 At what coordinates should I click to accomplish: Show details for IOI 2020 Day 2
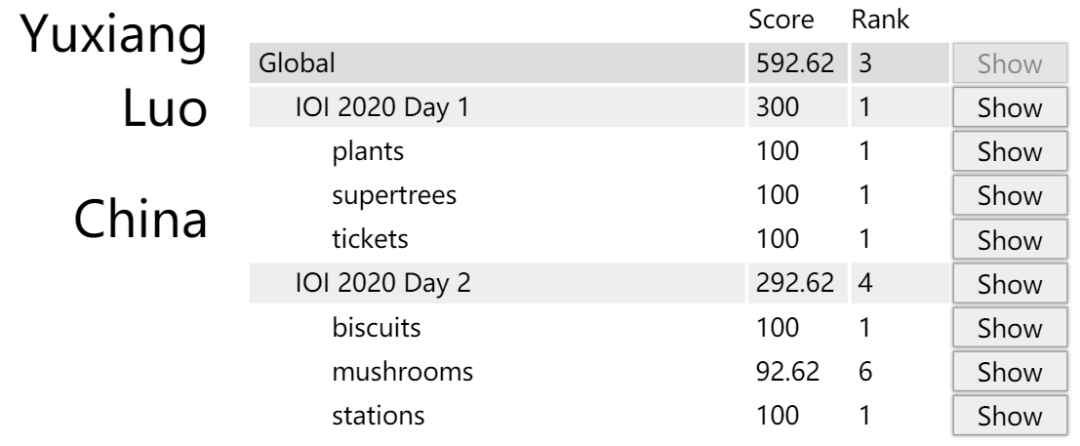1008,284
